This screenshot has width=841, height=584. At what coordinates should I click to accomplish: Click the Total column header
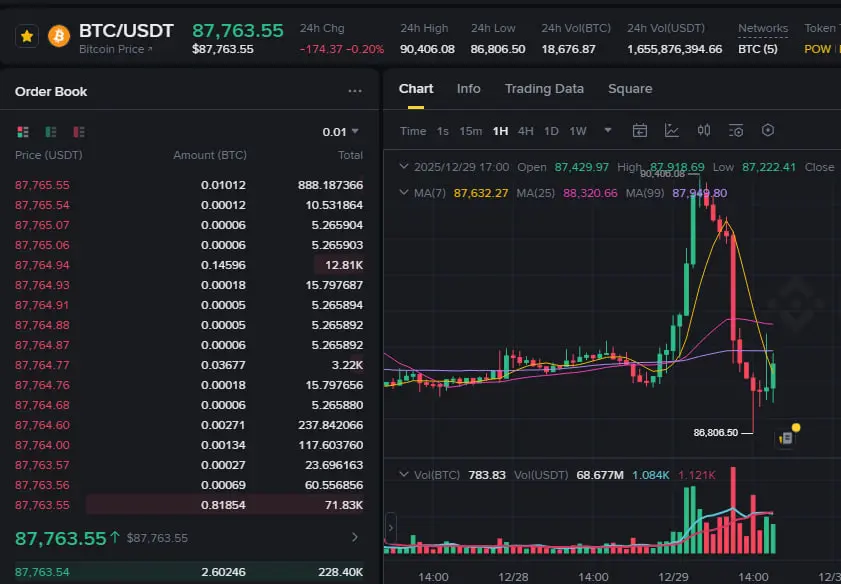click(350, 156)
